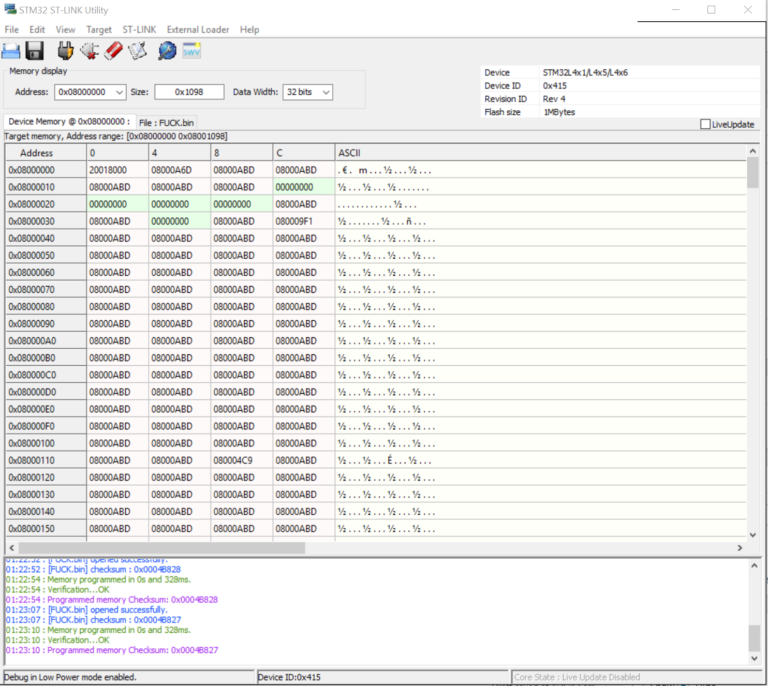
Task: Open the globe toolbar icon
Action: pyautogui.click(x=167, y=51)
